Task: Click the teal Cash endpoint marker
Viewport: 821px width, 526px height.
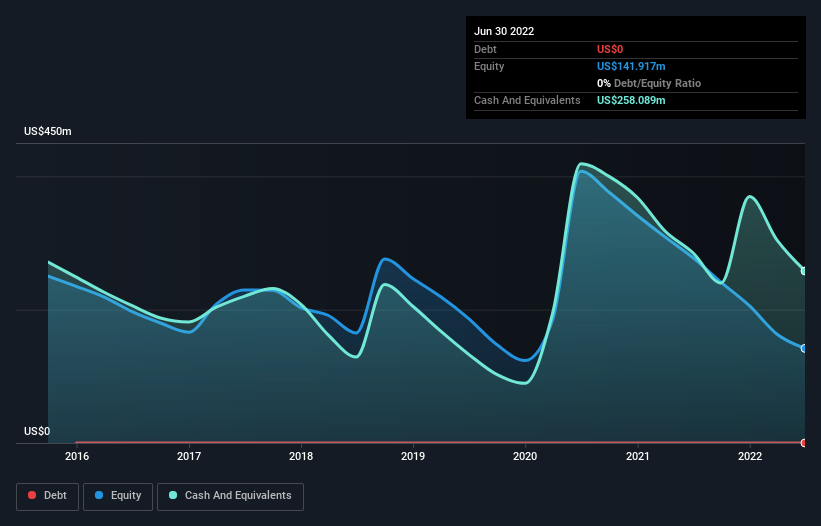Action: (x=804, y=271)
